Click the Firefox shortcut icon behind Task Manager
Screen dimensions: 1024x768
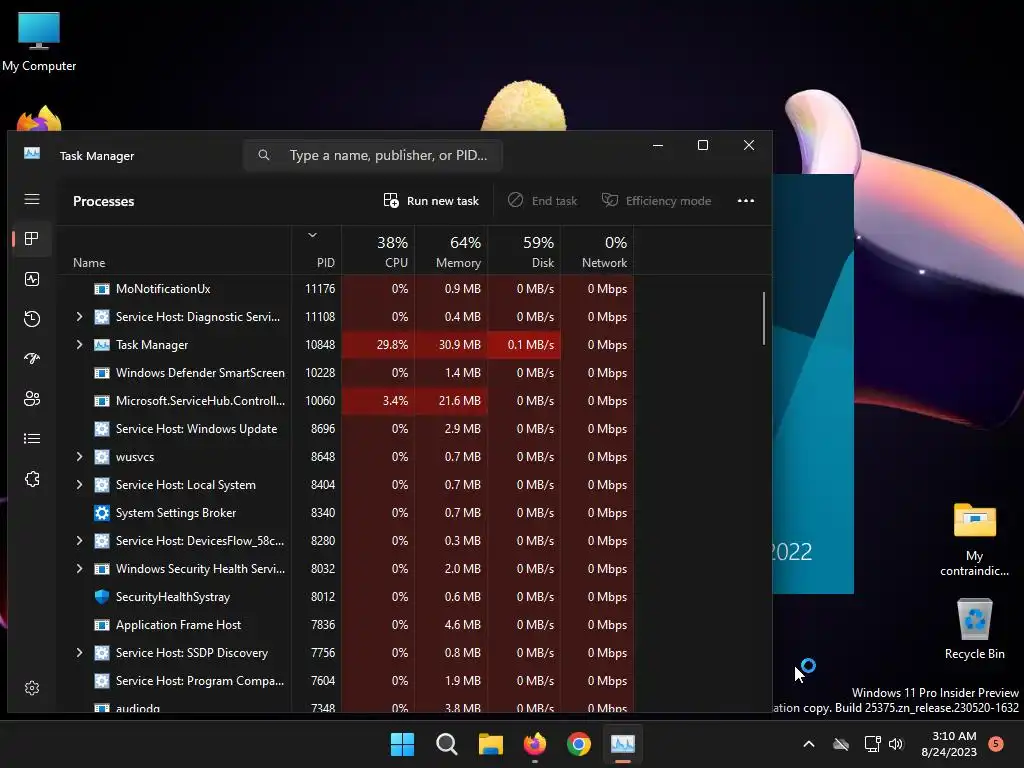click(39, 118)
